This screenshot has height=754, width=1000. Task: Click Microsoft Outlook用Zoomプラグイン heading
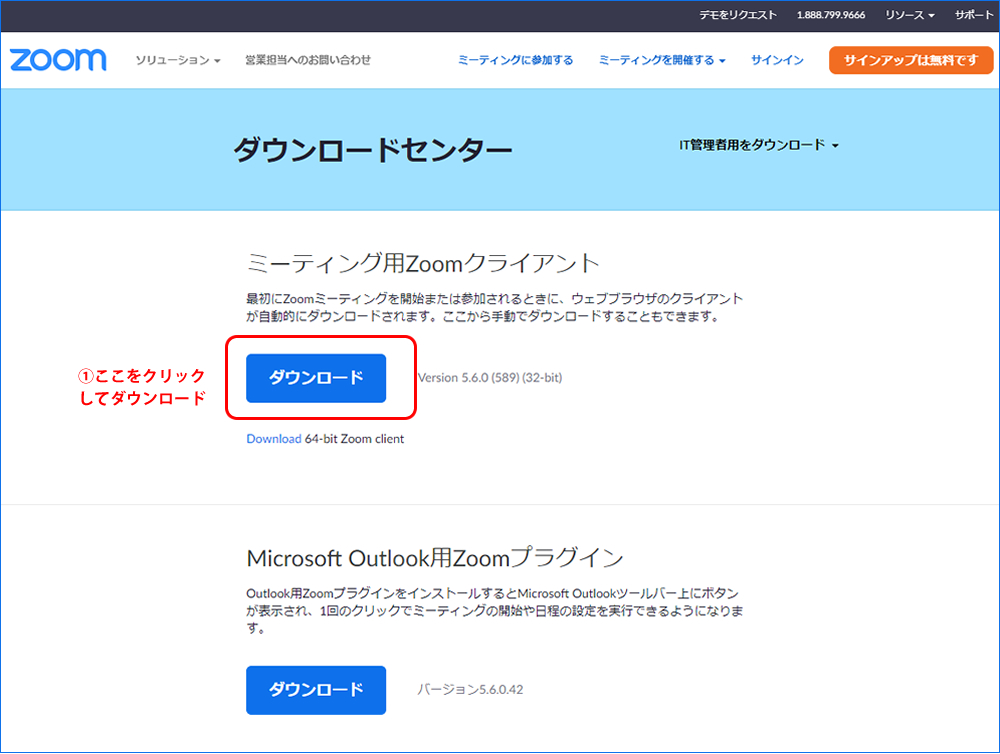click(435, 558)
